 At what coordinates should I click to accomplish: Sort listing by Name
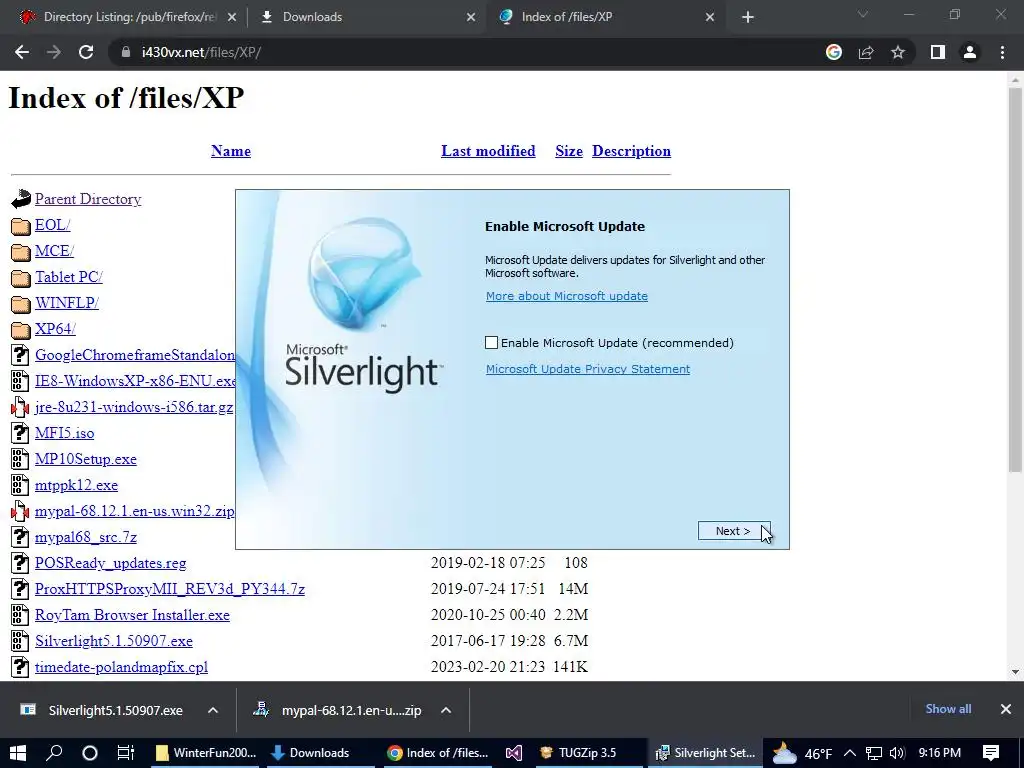231,151
